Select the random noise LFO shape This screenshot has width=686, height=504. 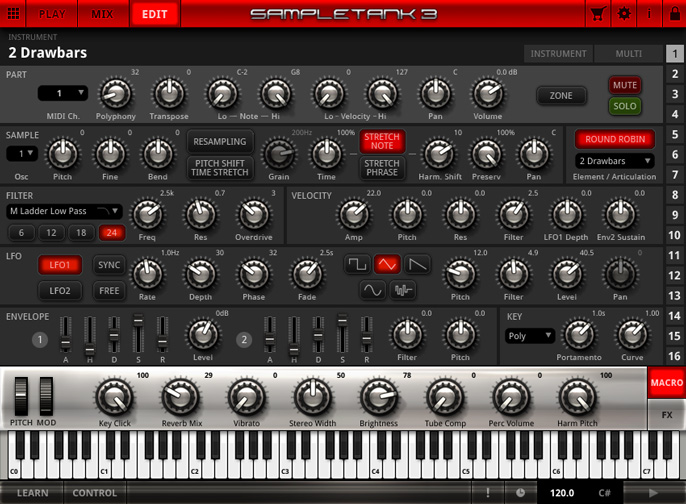coord(402,290)
